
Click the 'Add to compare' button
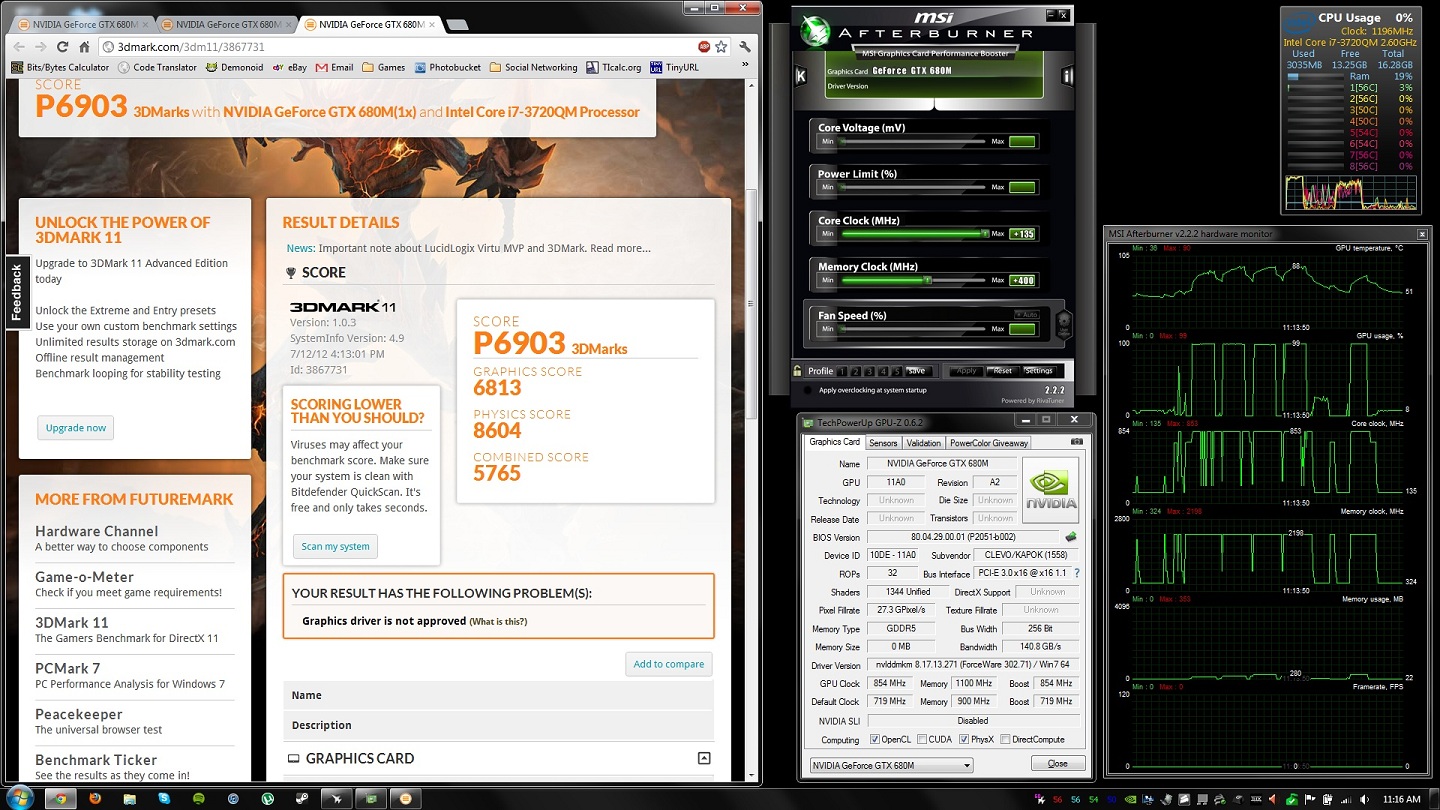click(x=669, y=664)
